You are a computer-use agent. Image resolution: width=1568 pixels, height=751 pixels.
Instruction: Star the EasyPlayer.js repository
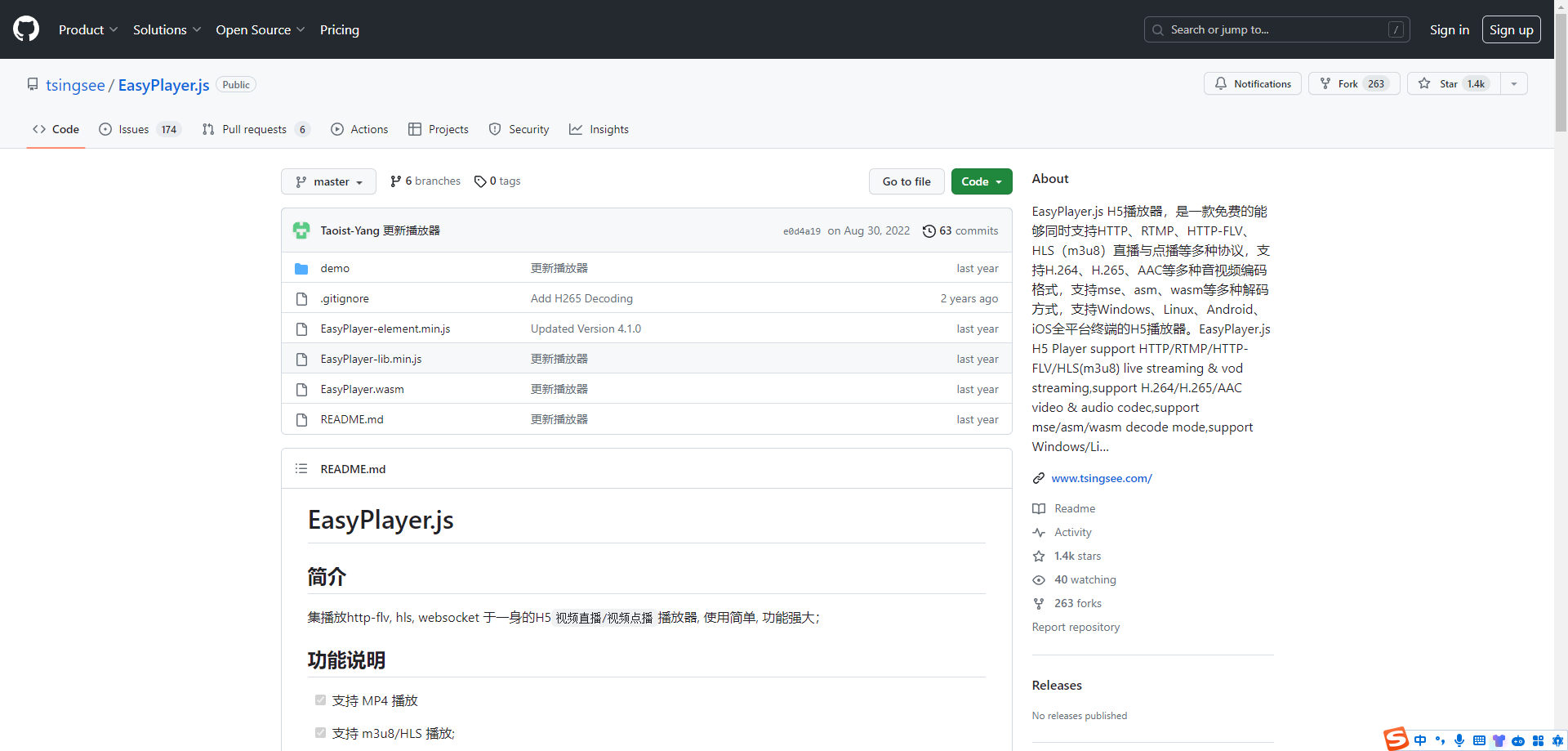(1454, 83)
